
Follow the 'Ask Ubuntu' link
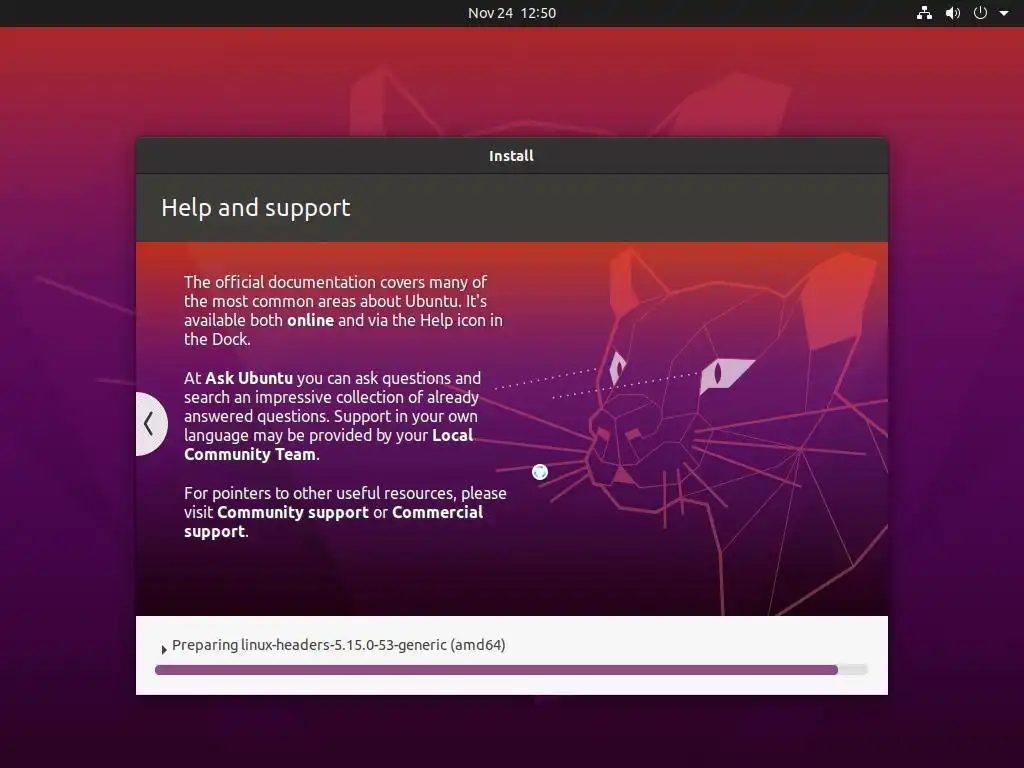coord(249,378)
